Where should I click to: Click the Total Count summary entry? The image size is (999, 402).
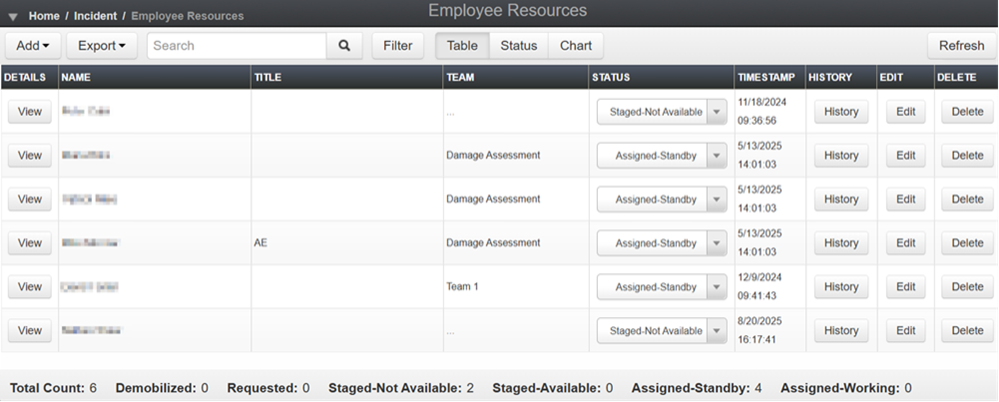click(x=54, y=388)
